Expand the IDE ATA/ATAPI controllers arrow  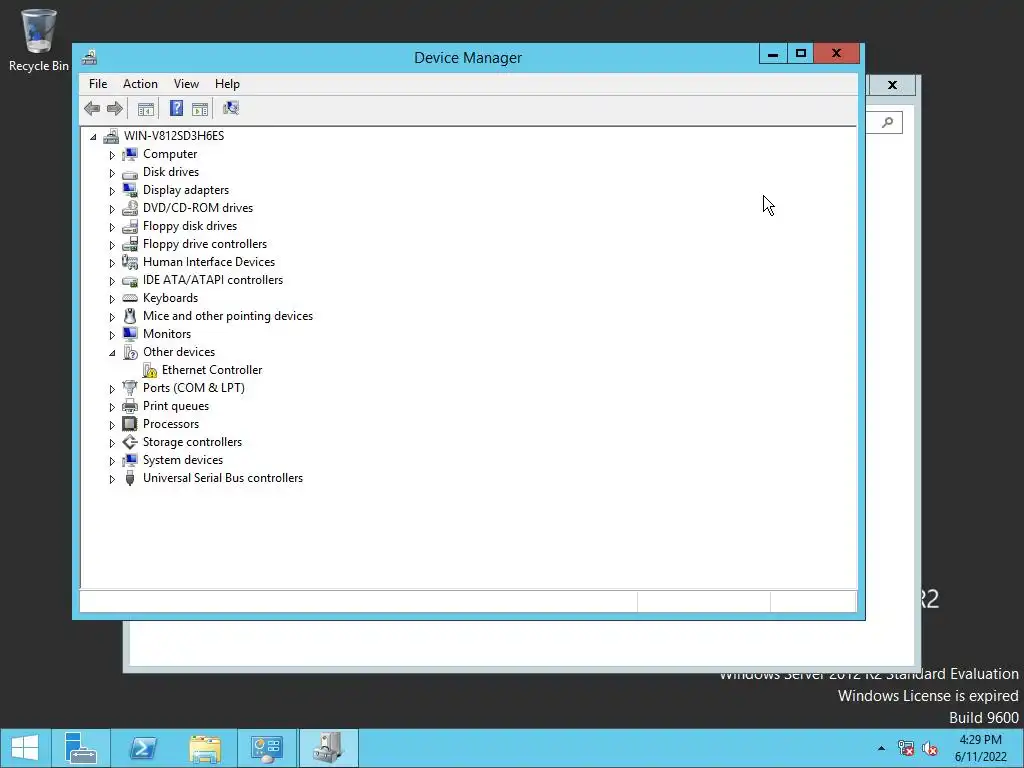click(112, 281)
